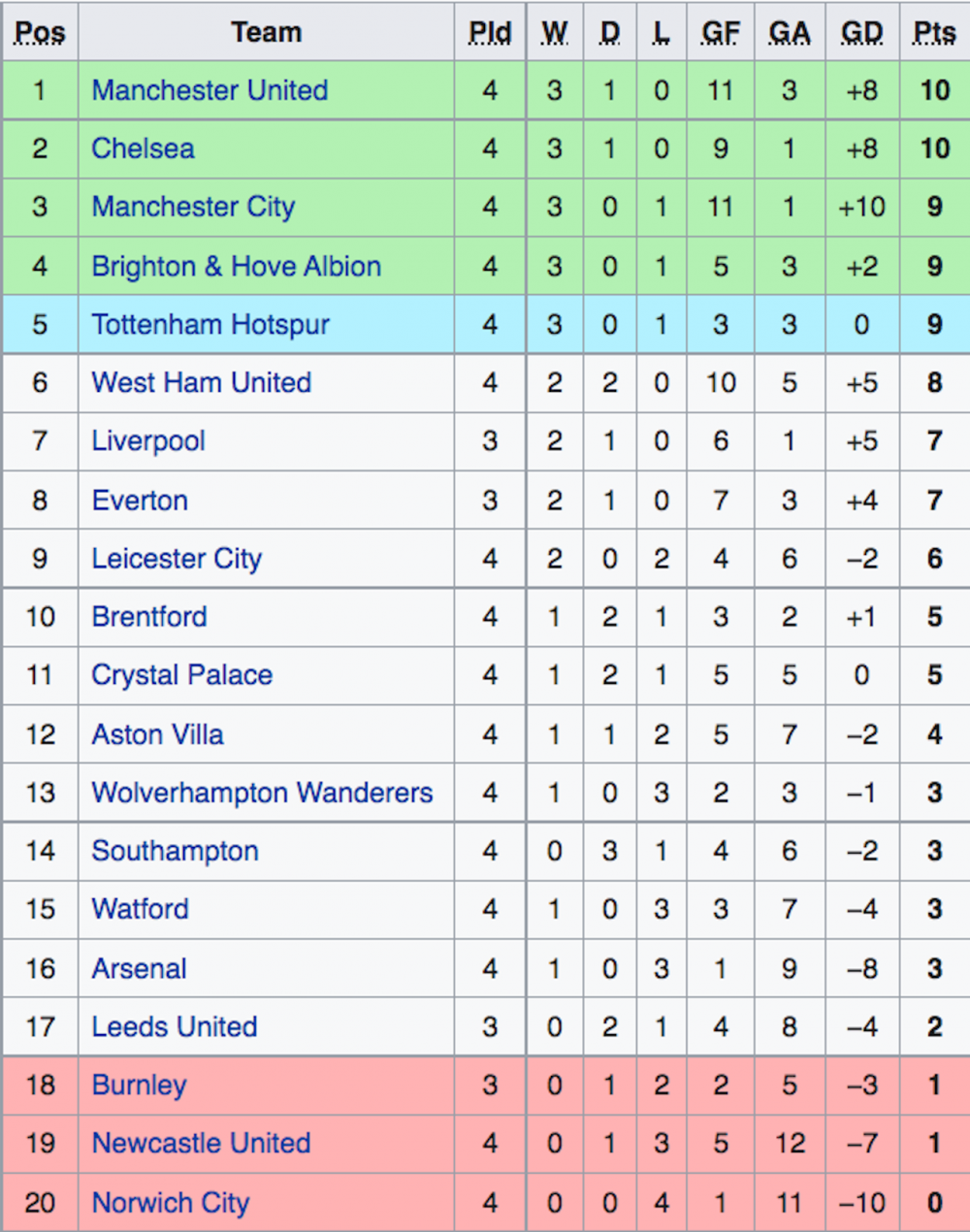The image size is (970, 1232).
Task: Open the Brentford team page
Action: point(149,617)
